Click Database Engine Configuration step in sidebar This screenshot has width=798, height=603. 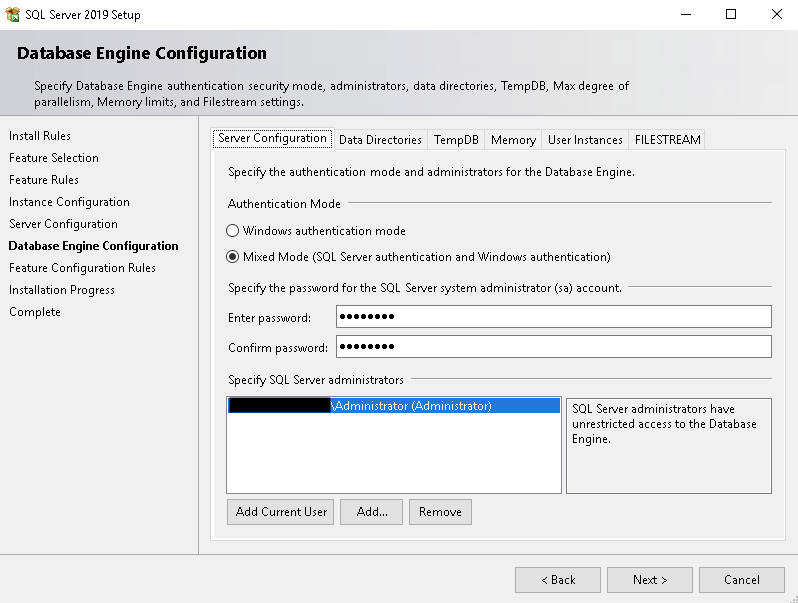94,246
